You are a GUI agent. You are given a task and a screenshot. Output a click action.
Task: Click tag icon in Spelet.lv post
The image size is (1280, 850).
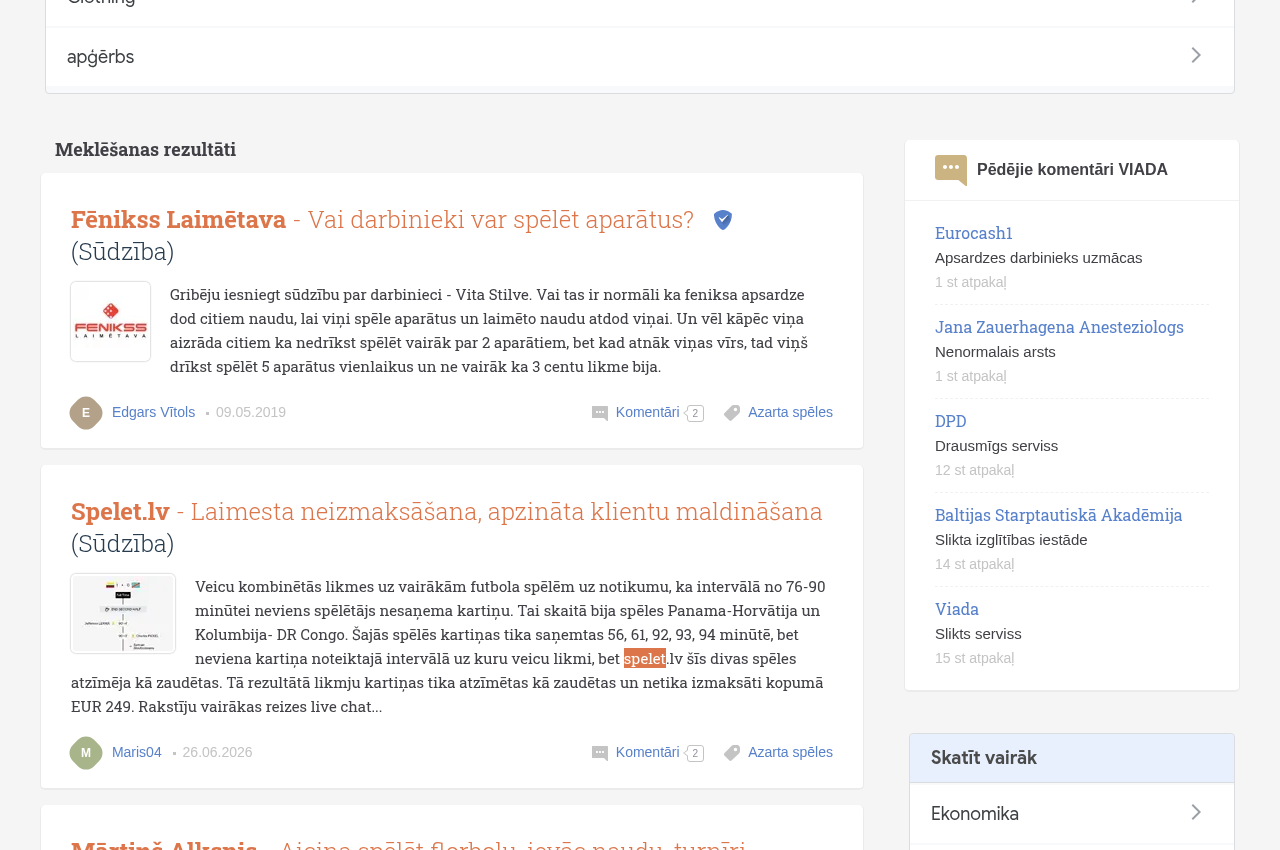point(732,753)
